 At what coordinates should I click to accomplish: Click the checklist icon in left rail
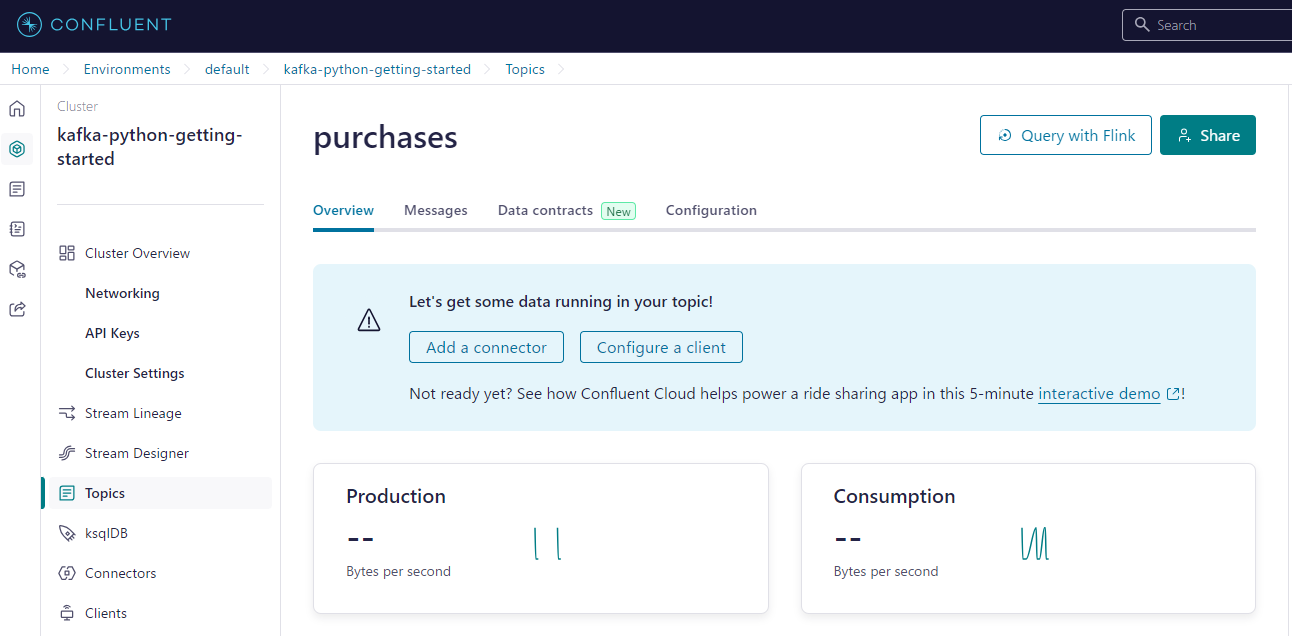17,229
